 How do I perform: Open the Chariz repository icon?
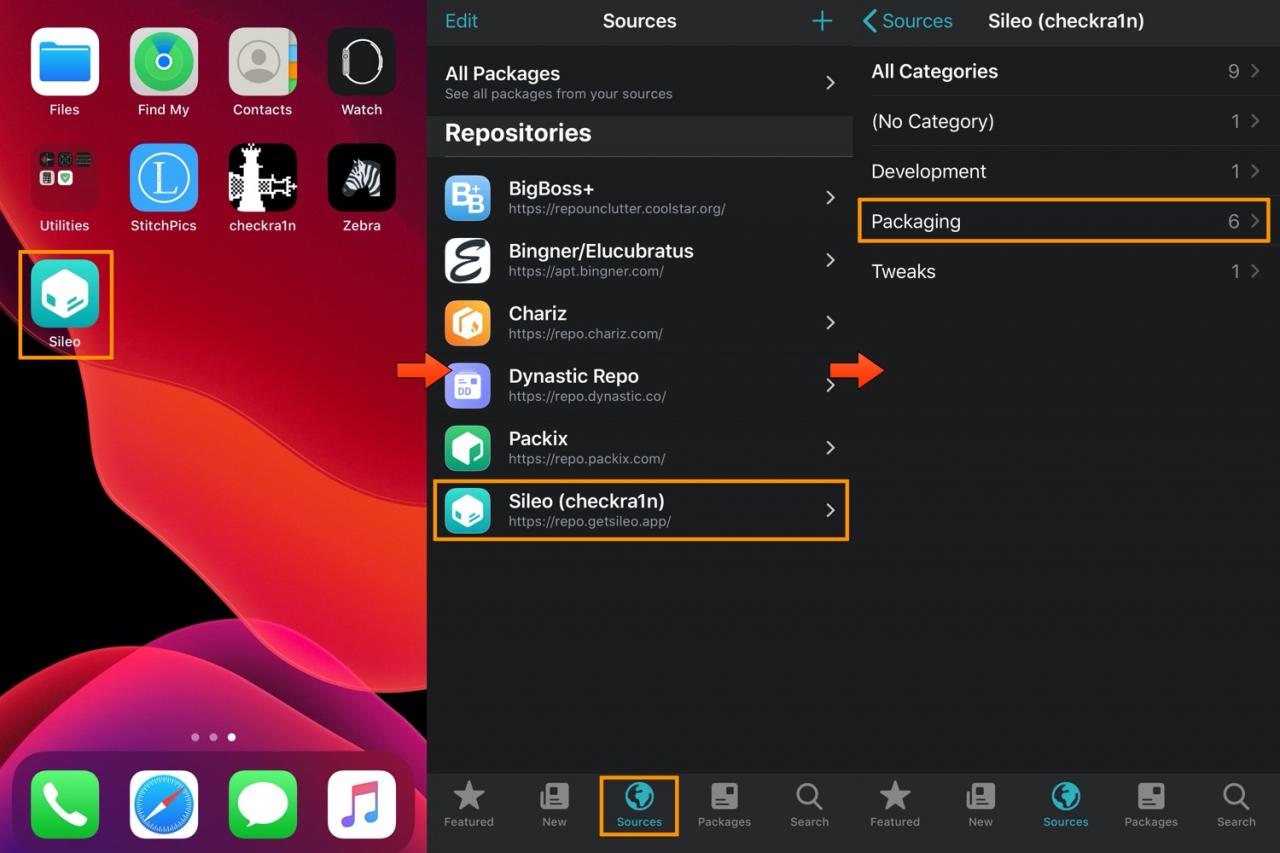pyautogui.click(x=468, y=323)
